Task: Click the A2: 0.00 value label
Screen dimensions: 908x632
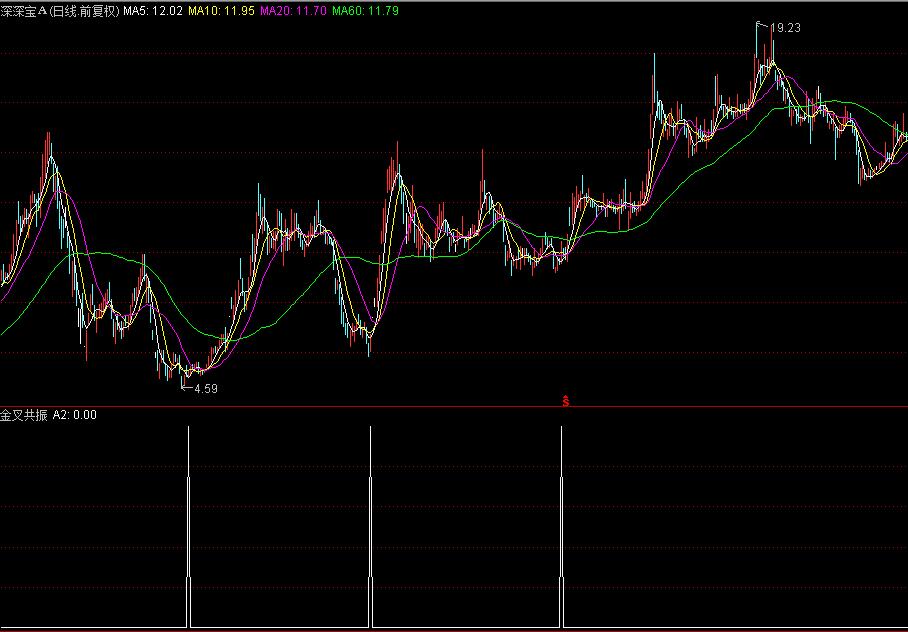Action: pos(75,415)
